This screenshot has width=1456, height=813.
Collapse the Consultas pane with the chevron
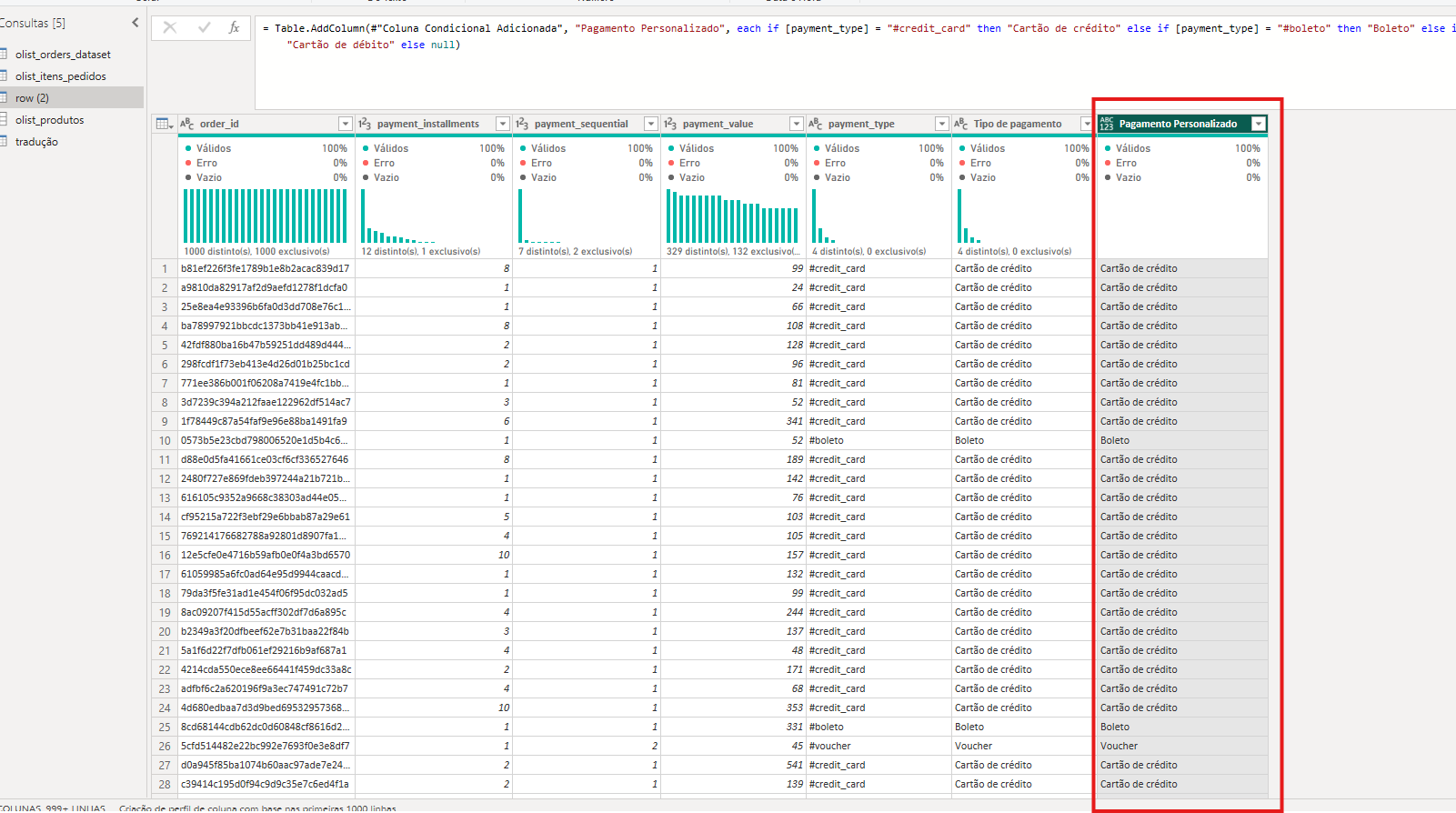coord(136,23)
